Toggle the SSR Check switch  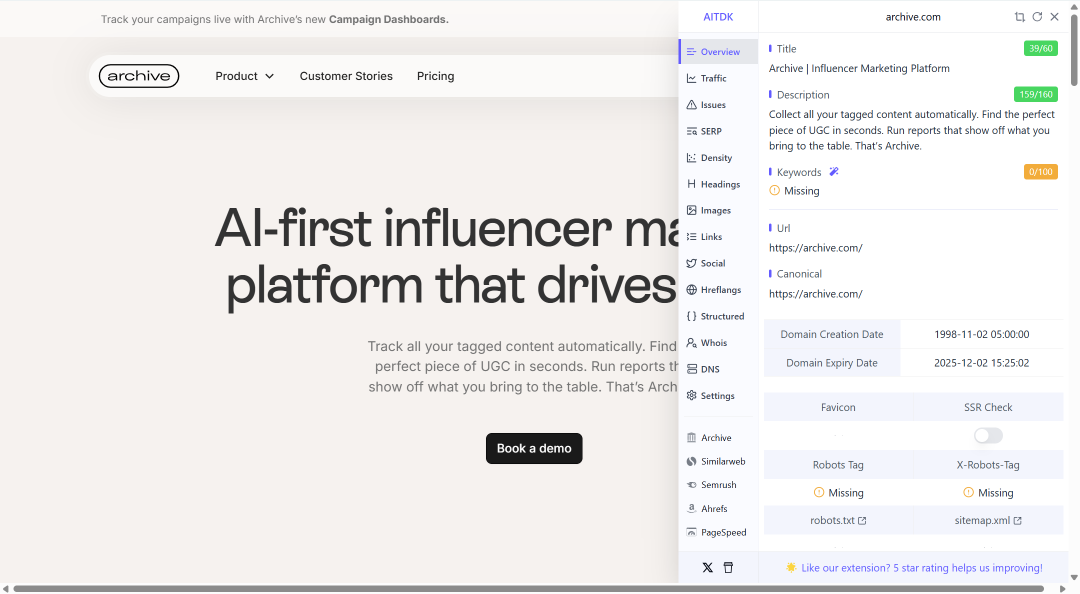pos(988,436)
